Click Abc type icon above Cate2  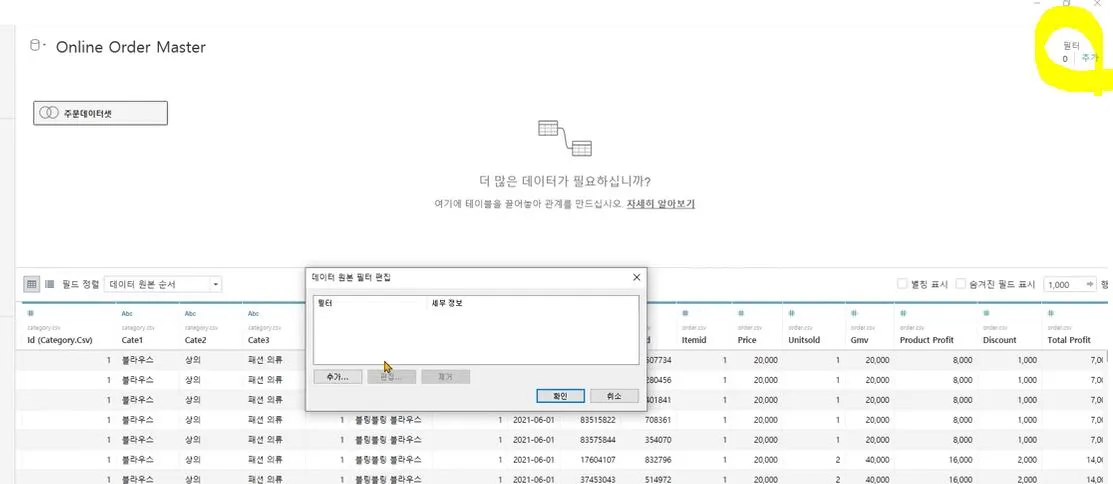click(x=191, y=313)
